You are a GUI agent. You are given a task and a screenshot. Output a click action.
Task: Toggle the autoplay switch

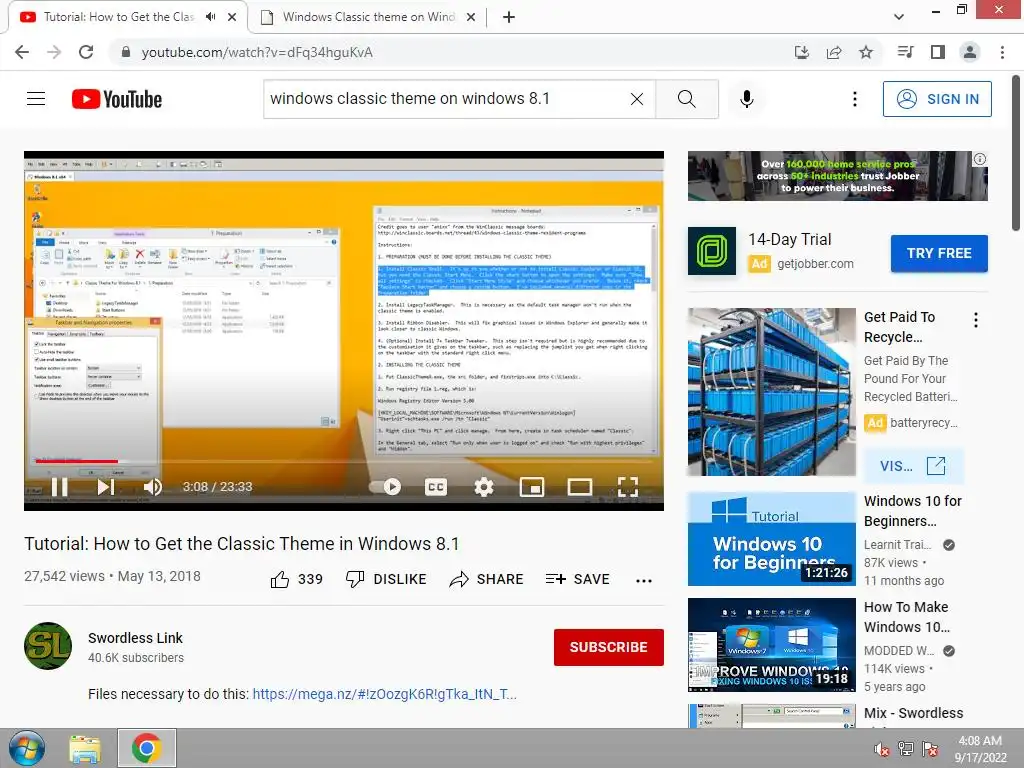click(x=385, y=487)
